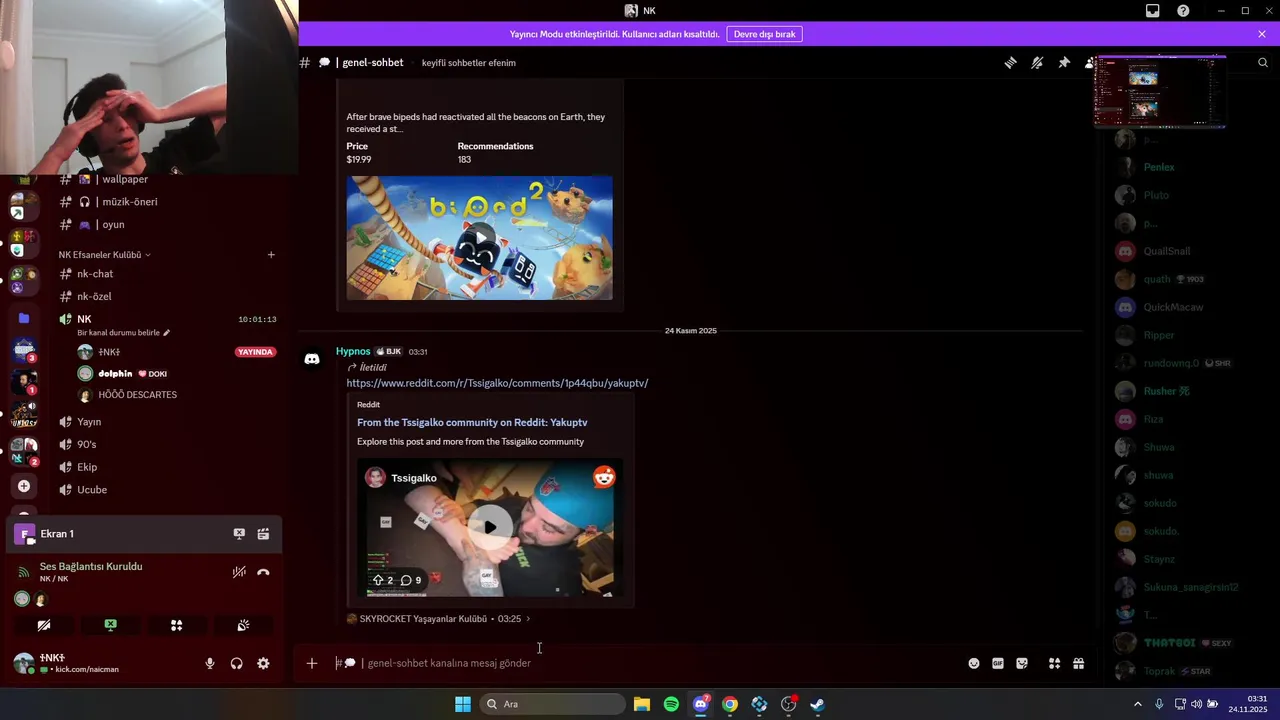The image size is (1280, 720).
Task: Open GIF picker in message bar
Action: (998, 663)
